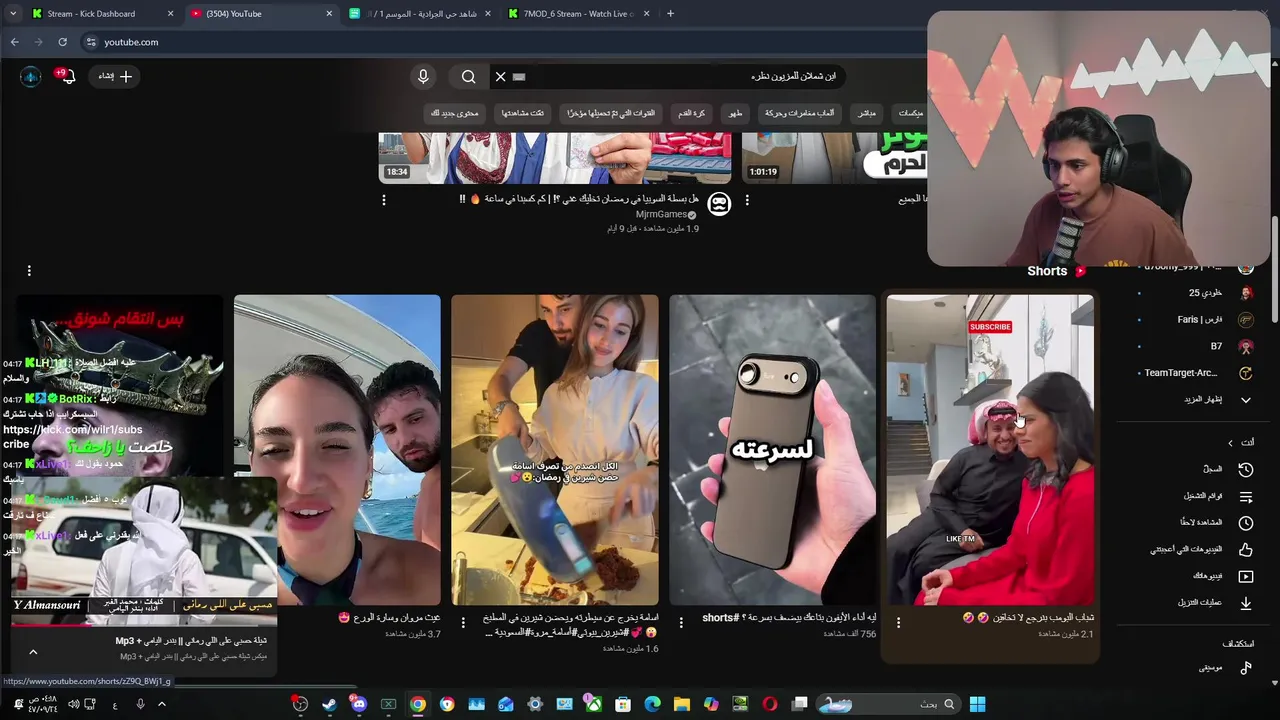Expand the mini player chevron

33,652
